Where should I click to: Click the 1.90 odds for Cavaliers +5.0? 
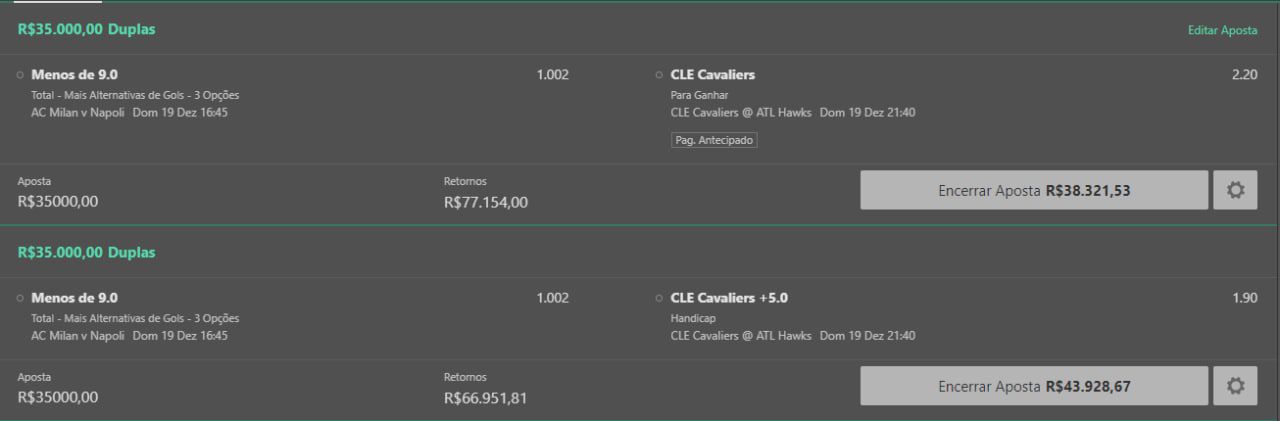(1245, 298)
